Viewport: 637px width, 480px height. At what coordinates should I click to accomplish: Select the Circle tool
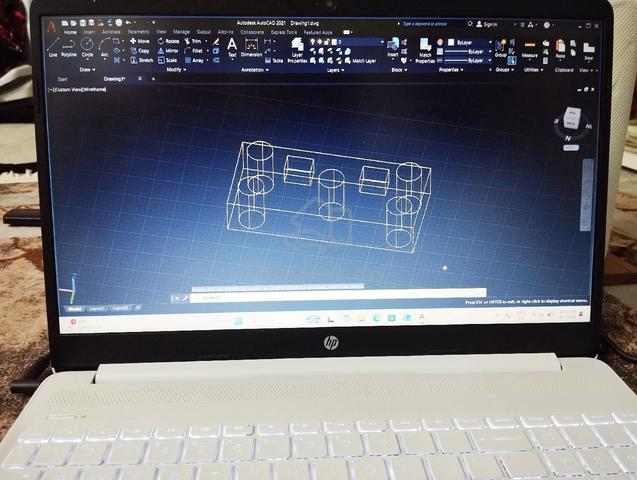coord(87,47)
